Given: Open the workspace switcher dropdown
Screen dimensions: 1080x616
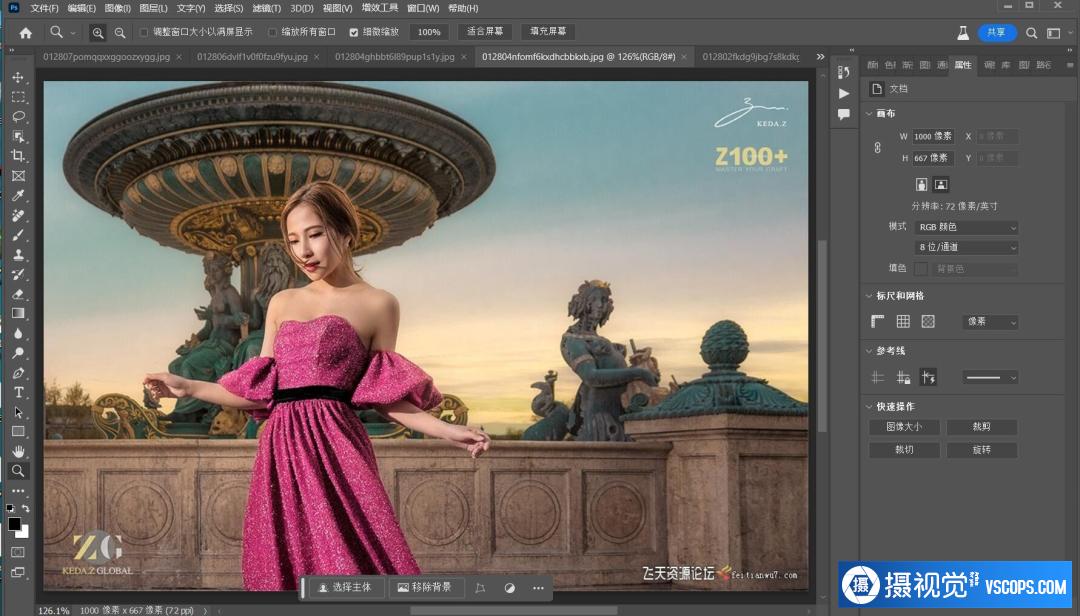Looking at the screenshot, I should click(x=1054, y=32).
